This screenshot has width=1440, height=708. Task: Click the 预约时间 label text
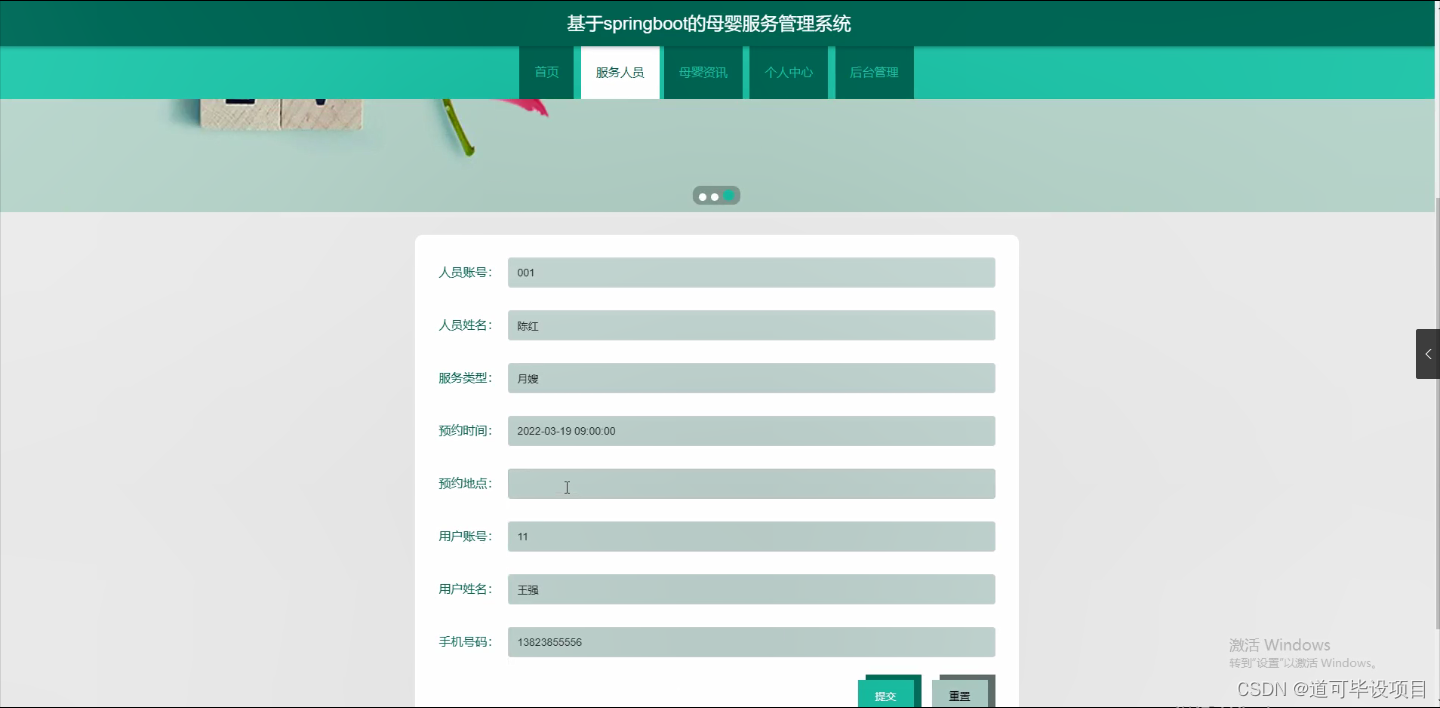(x=465, y=431)
